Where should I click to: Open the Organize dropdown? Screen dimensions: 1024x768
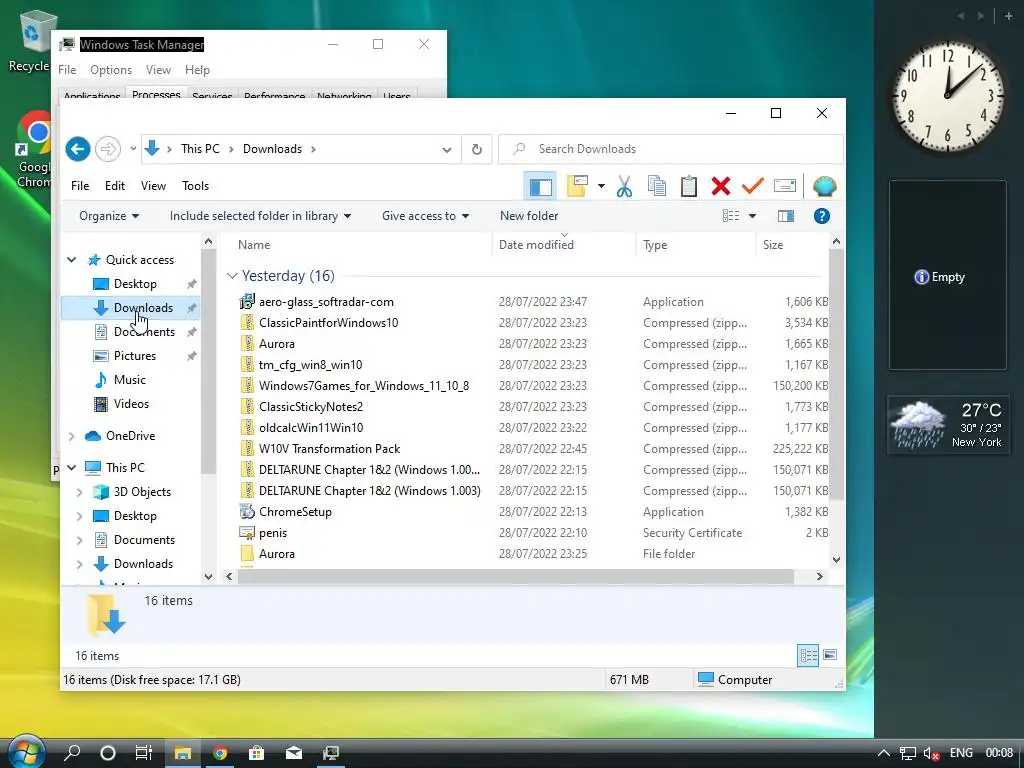pos(109,216)
